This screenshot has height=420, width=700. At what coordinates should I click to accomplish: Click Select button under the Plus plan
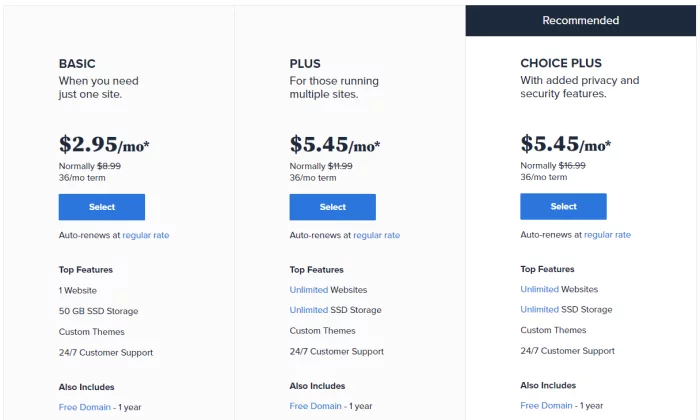(333, 207)
